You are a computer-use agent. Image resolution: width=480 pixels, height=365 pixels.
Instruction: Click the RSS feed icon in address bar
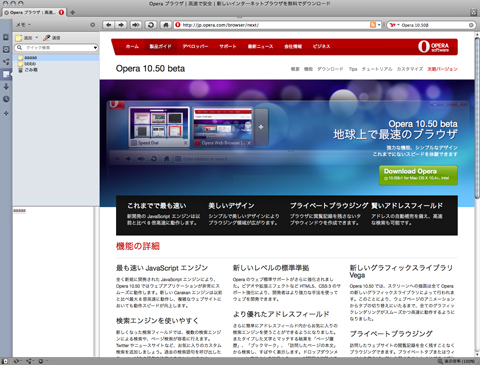point(373,25)
